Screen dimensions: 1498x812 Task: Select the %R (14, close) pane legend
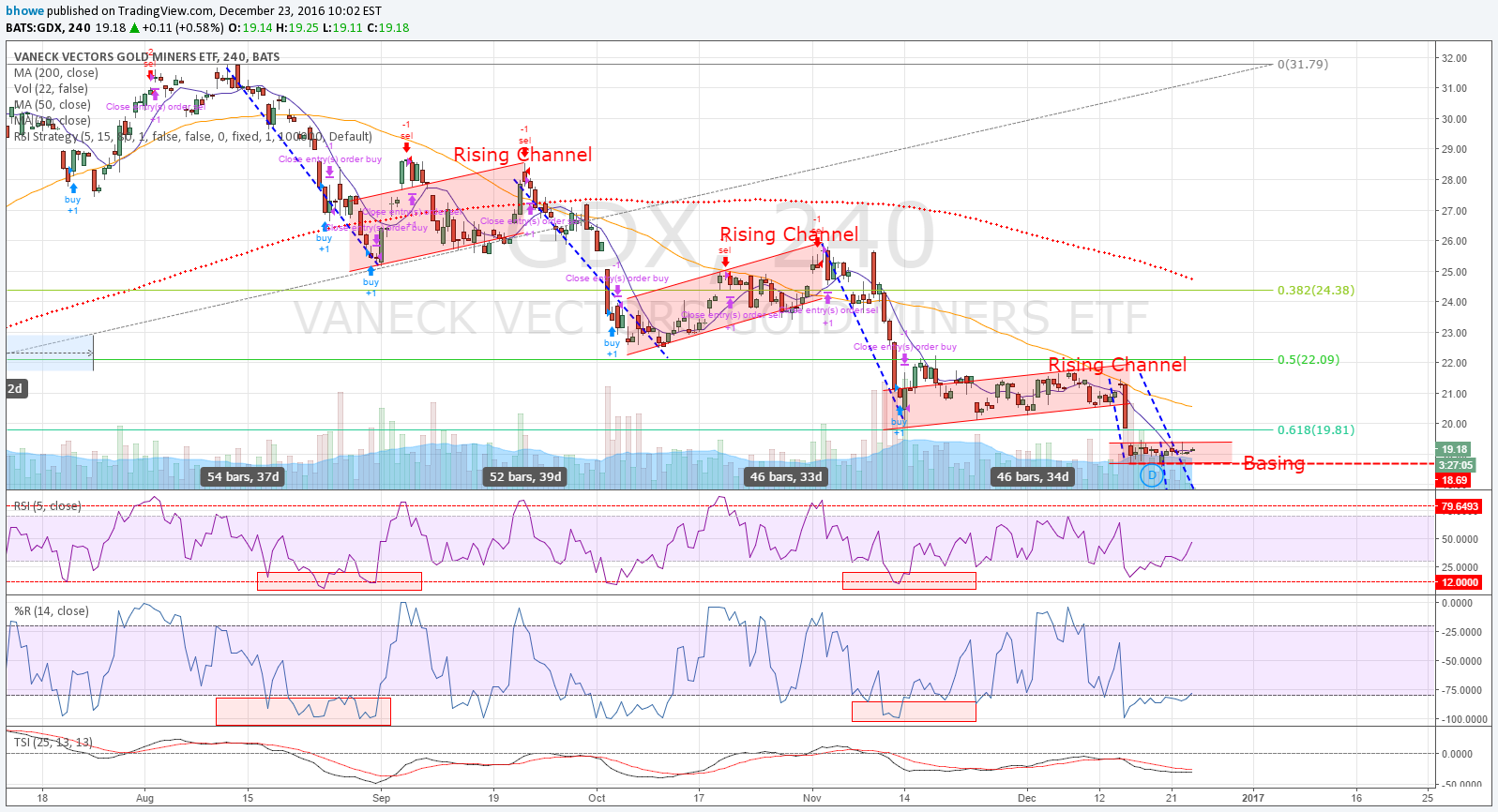(51, 611)
